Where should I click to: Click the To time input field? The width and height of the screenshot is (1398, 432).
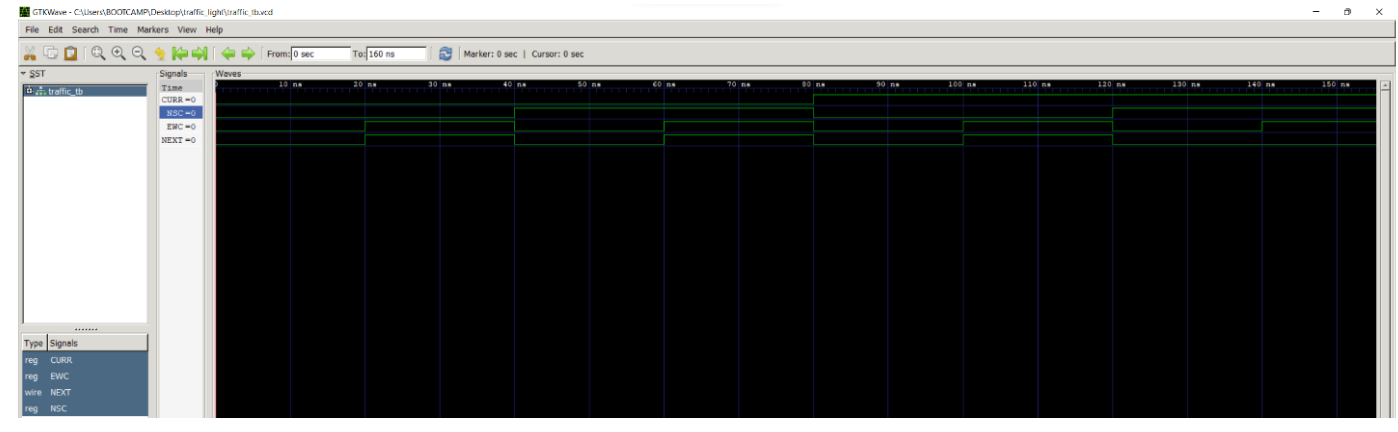(x=397, y=54)
